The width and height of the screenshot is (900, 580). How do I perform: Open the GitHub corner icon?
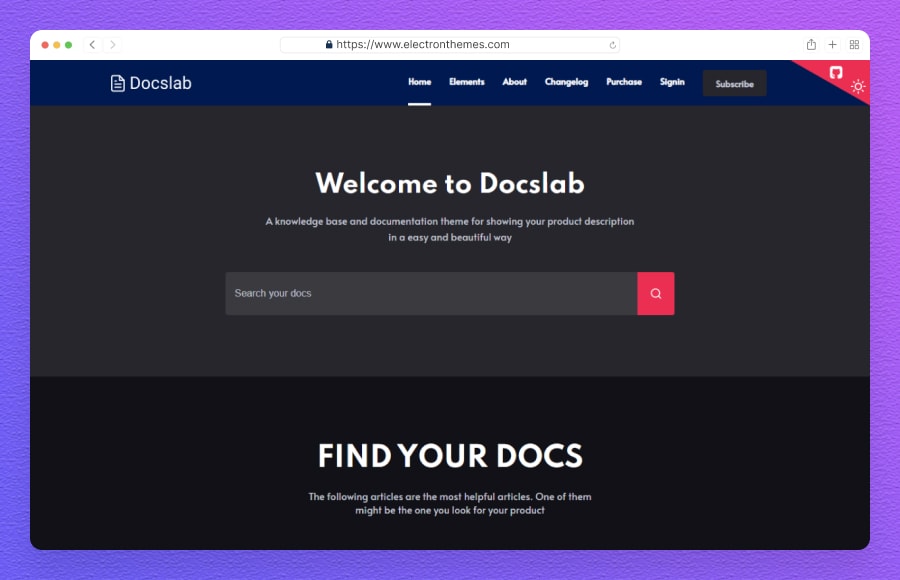pos(836,72)
